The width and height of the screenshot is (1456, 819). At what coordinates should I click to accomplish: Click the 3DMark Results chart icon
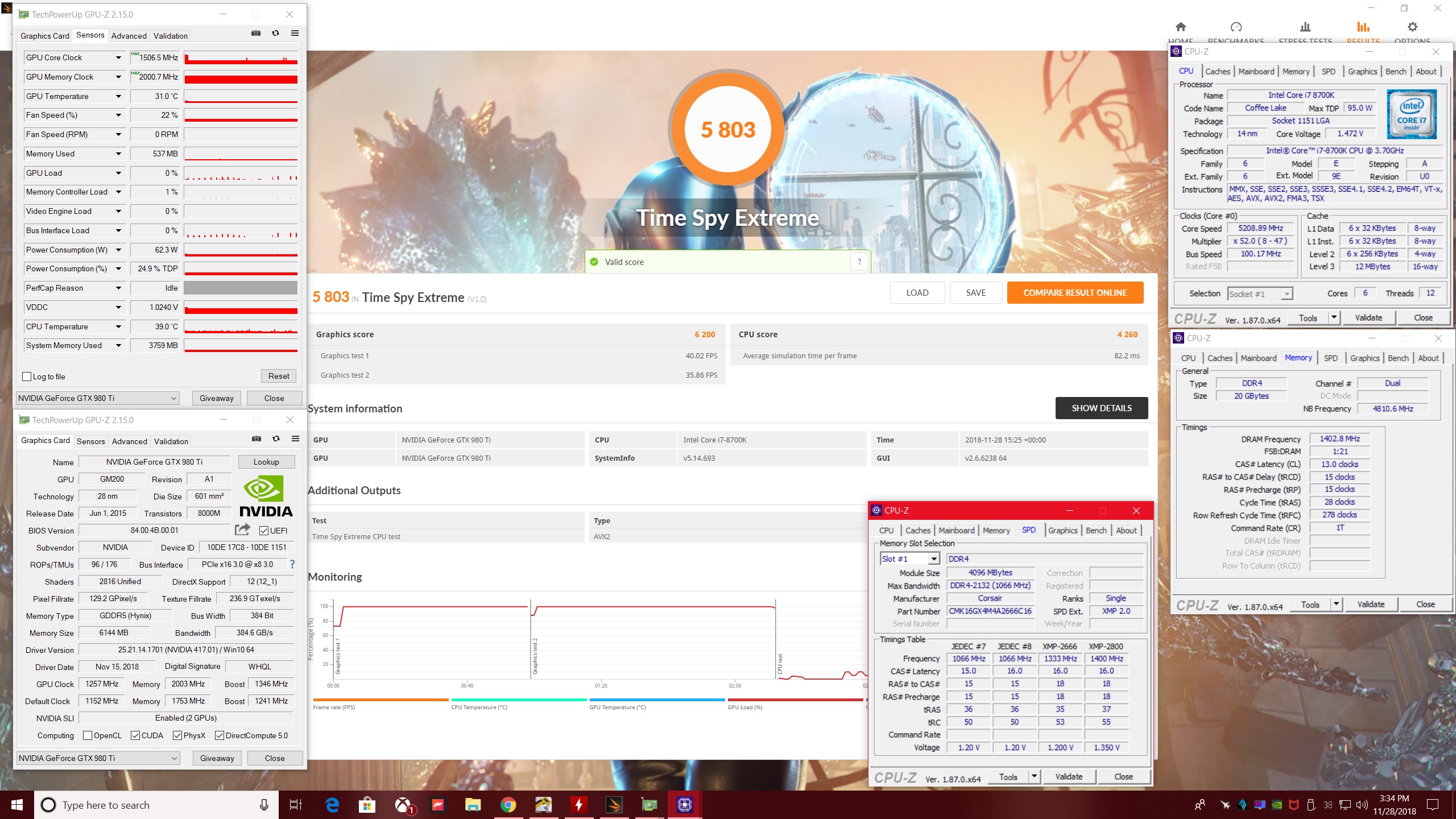pos(1363,27)
